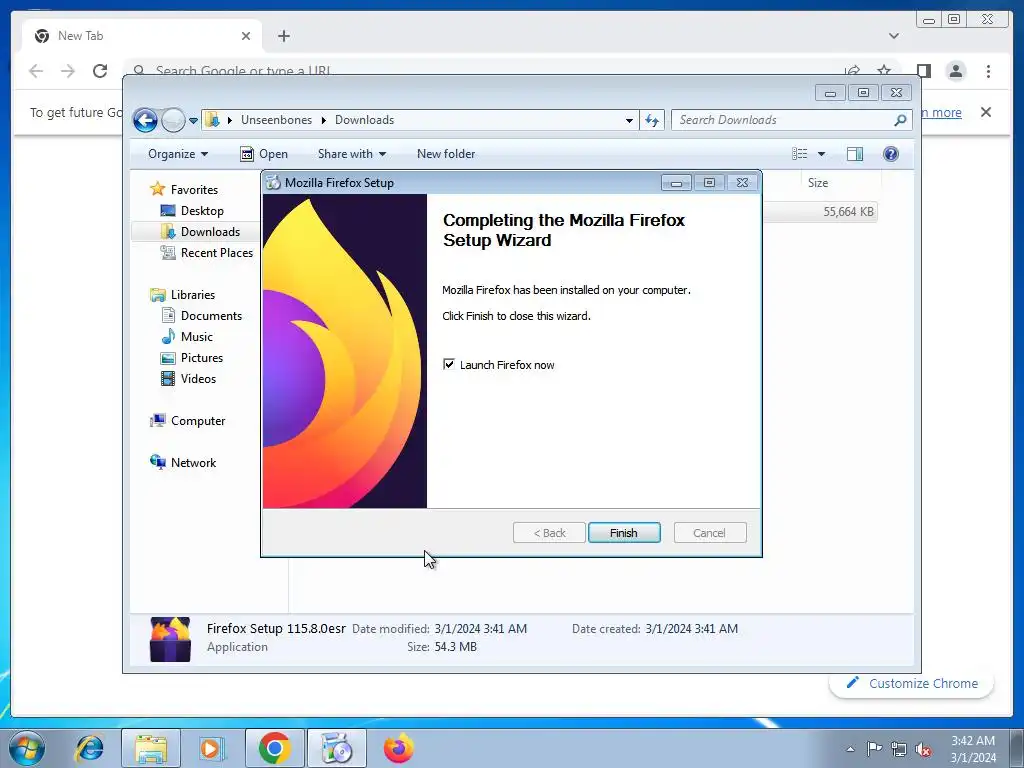The width and height of the screenshot is (1024, 768).
Task: Click Finish in Firefox Setup wizard
Action: pos(624,533)
